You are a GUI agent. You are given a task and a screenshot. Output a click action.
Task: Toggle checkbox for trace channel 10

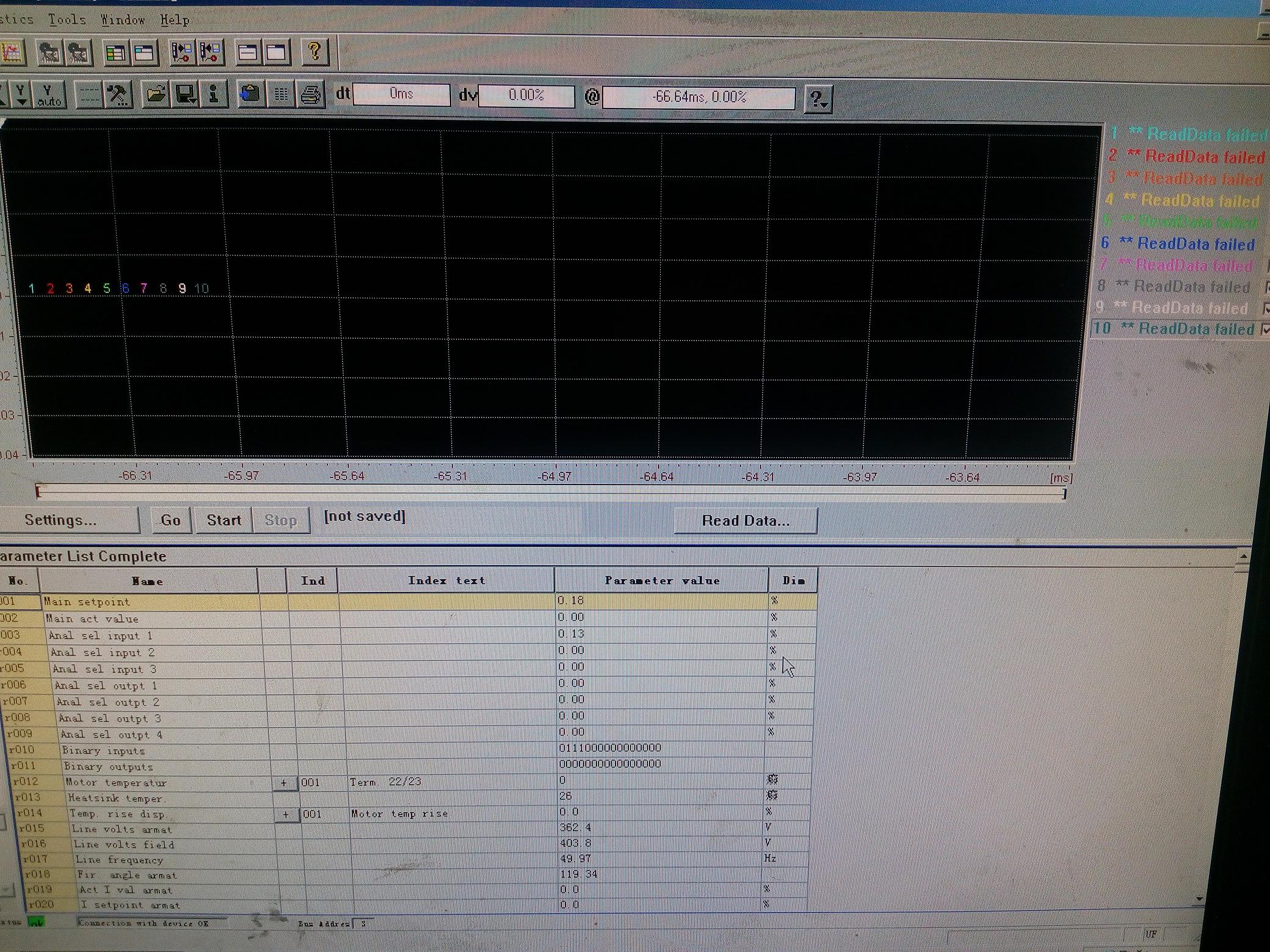[x=1266, y=330]
